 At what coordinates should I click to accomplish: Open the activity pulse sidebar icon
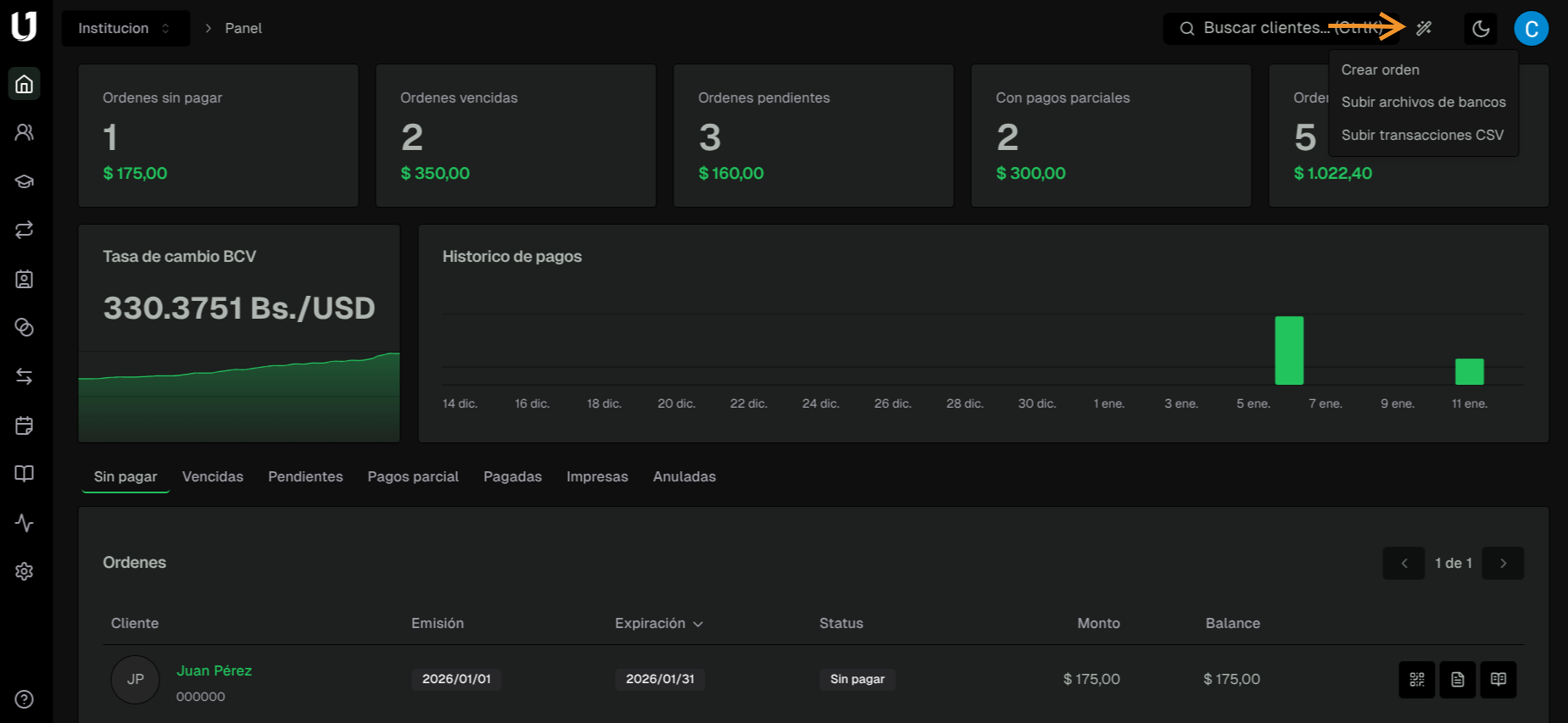(x=25, y=523)
